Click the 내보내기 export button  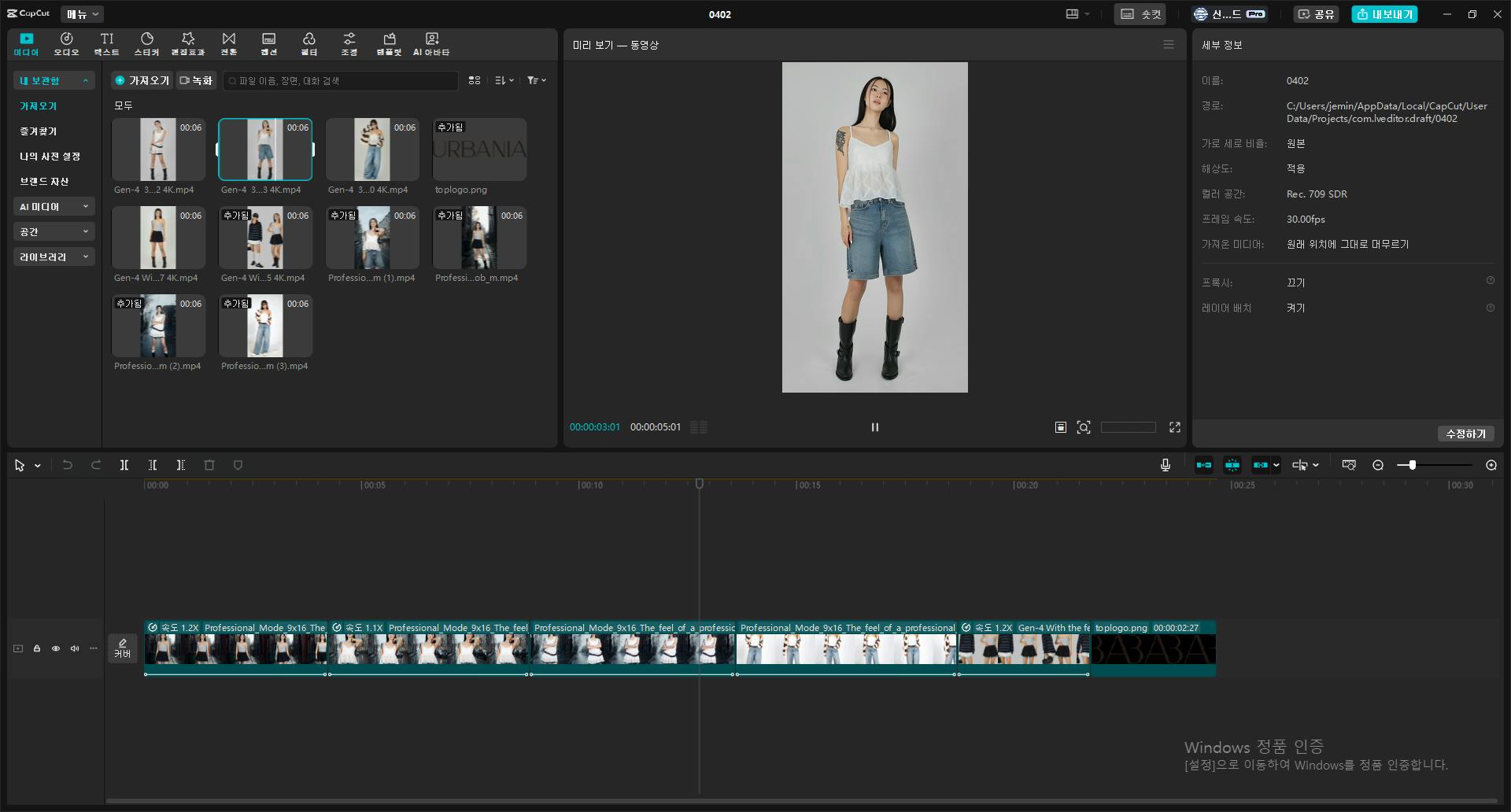click(x=1384, y=14)
